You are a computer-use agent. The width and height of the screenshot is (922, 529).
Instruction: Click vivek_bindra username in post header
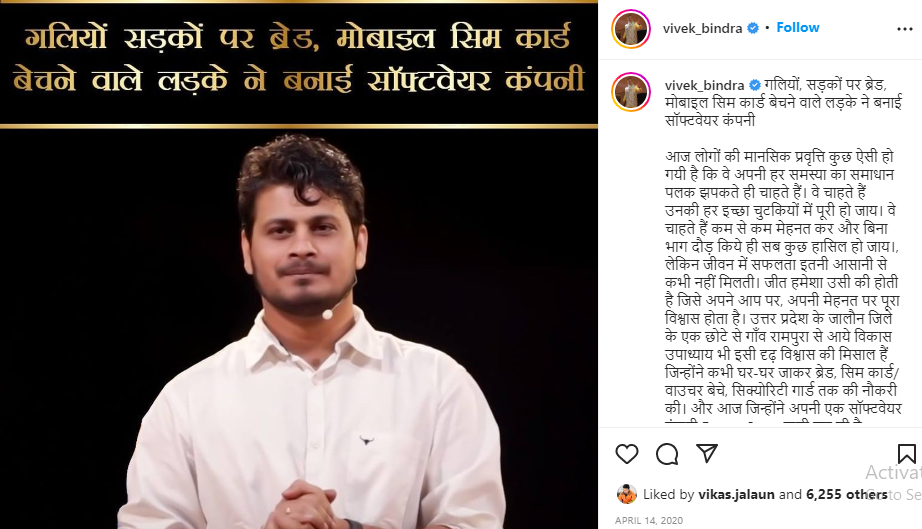click(702, 28)
